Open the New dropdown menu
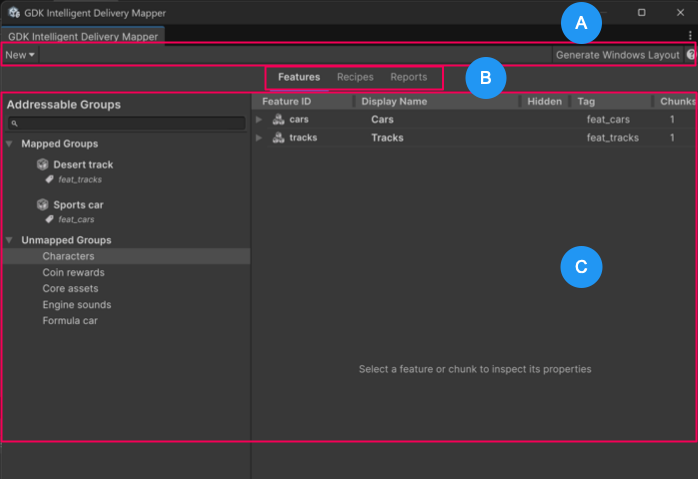This screenshot has height=479, width=698. 20,55
